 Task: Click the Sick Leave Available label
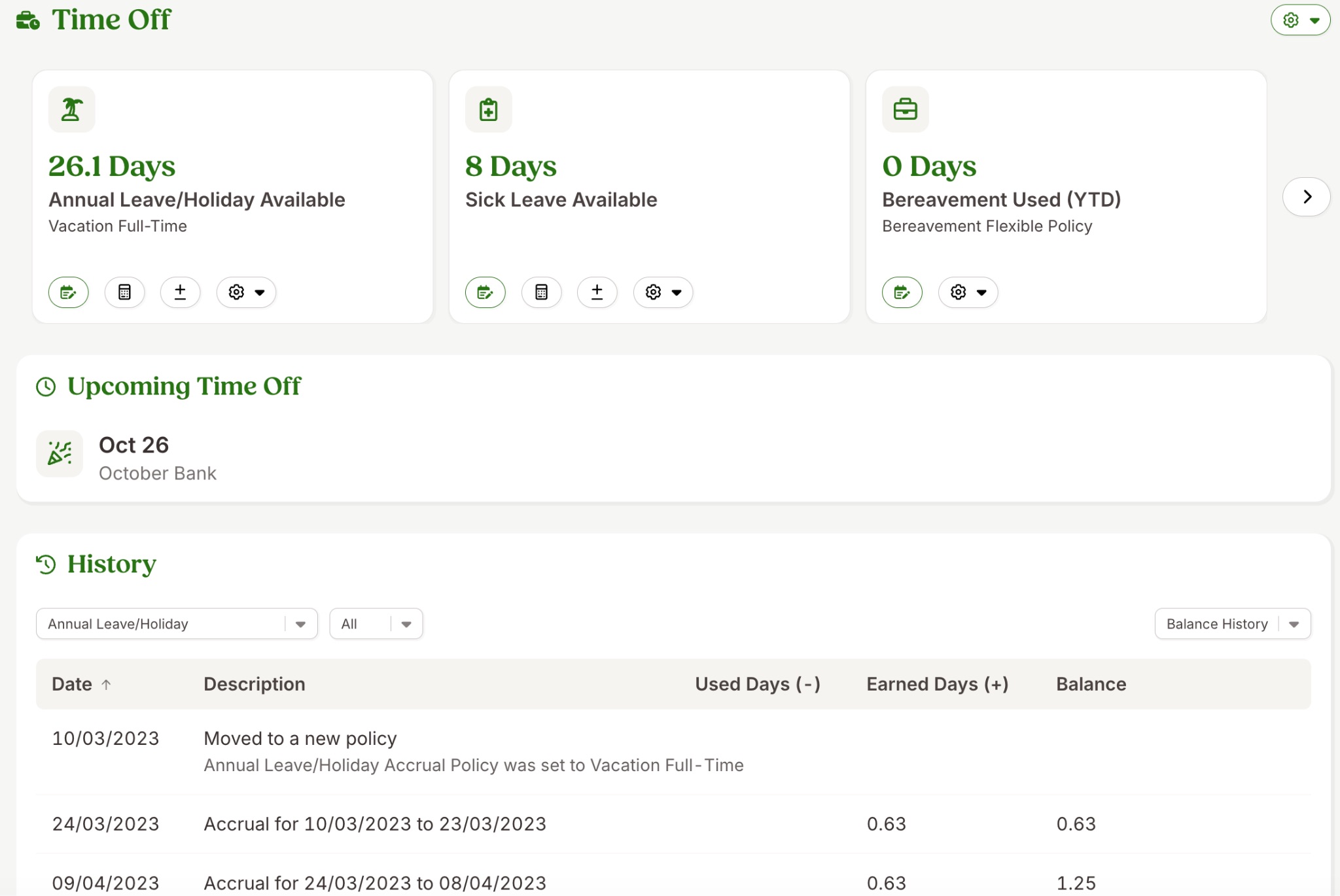(x=561, y=199)
